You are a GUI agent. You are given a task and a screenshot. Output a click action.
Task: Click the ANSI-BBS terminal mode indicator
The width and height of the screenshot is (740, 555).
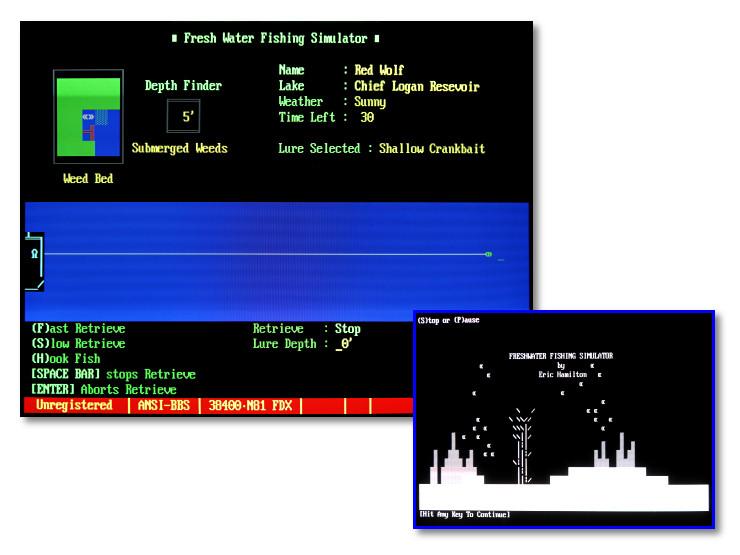[x=164, y=405]
